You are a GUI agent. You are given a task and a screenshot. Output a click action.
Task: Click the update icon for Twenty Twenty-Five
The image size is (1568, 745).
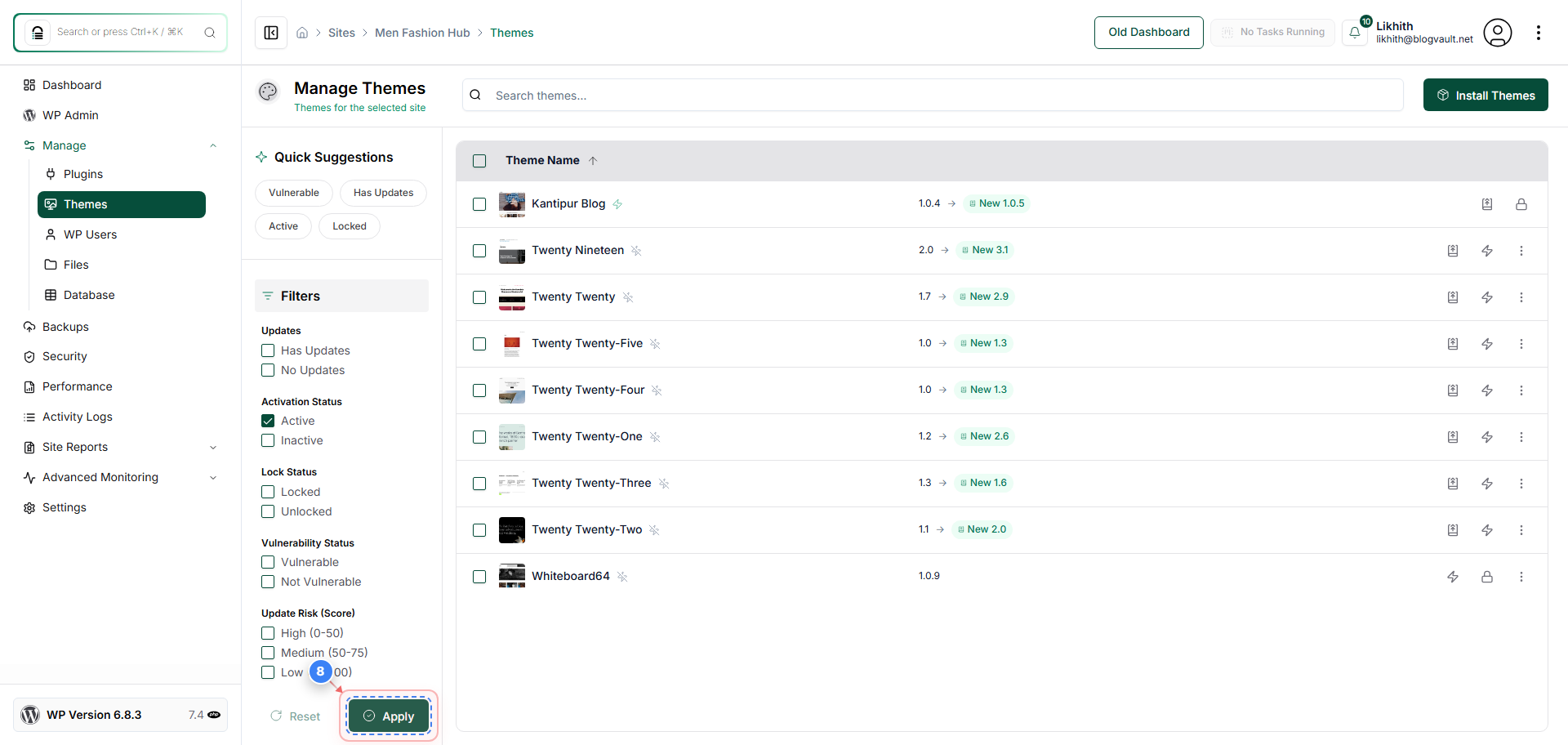pos(1453,344)
